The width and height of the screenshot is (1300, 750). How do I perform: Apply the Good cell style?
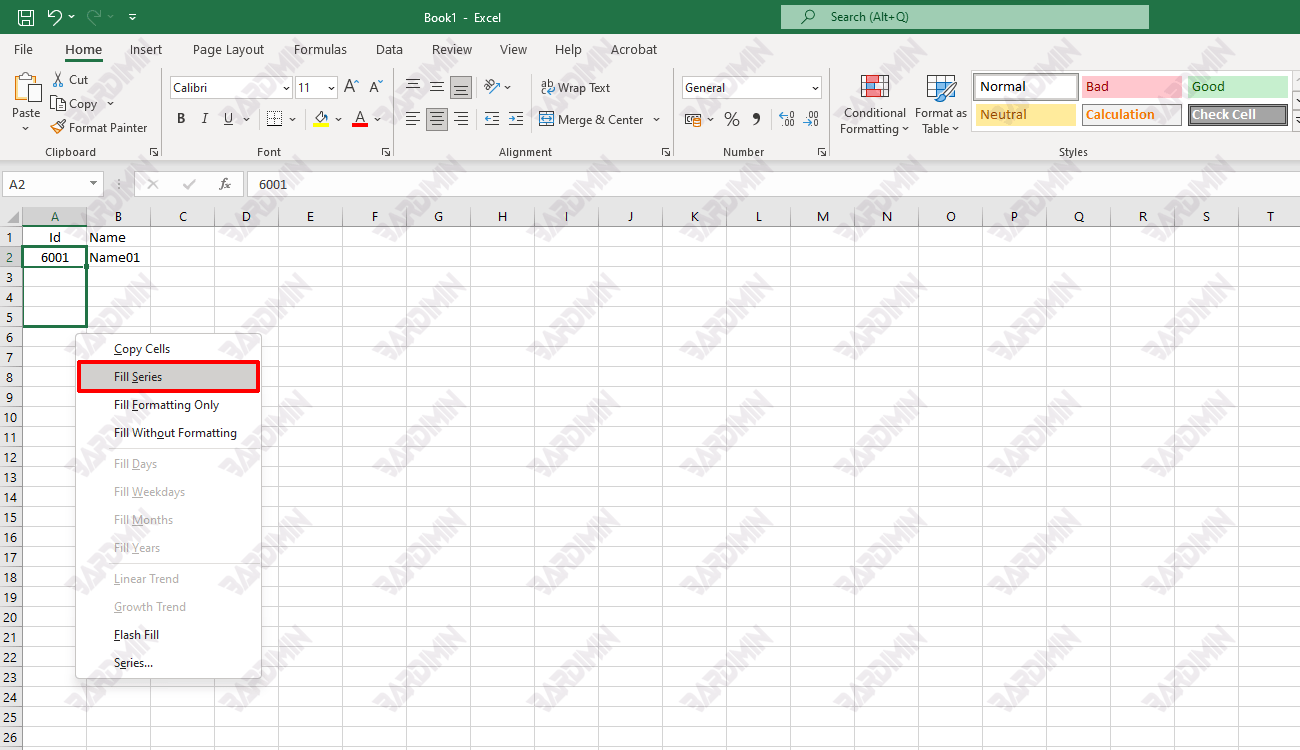(1237, 87)
